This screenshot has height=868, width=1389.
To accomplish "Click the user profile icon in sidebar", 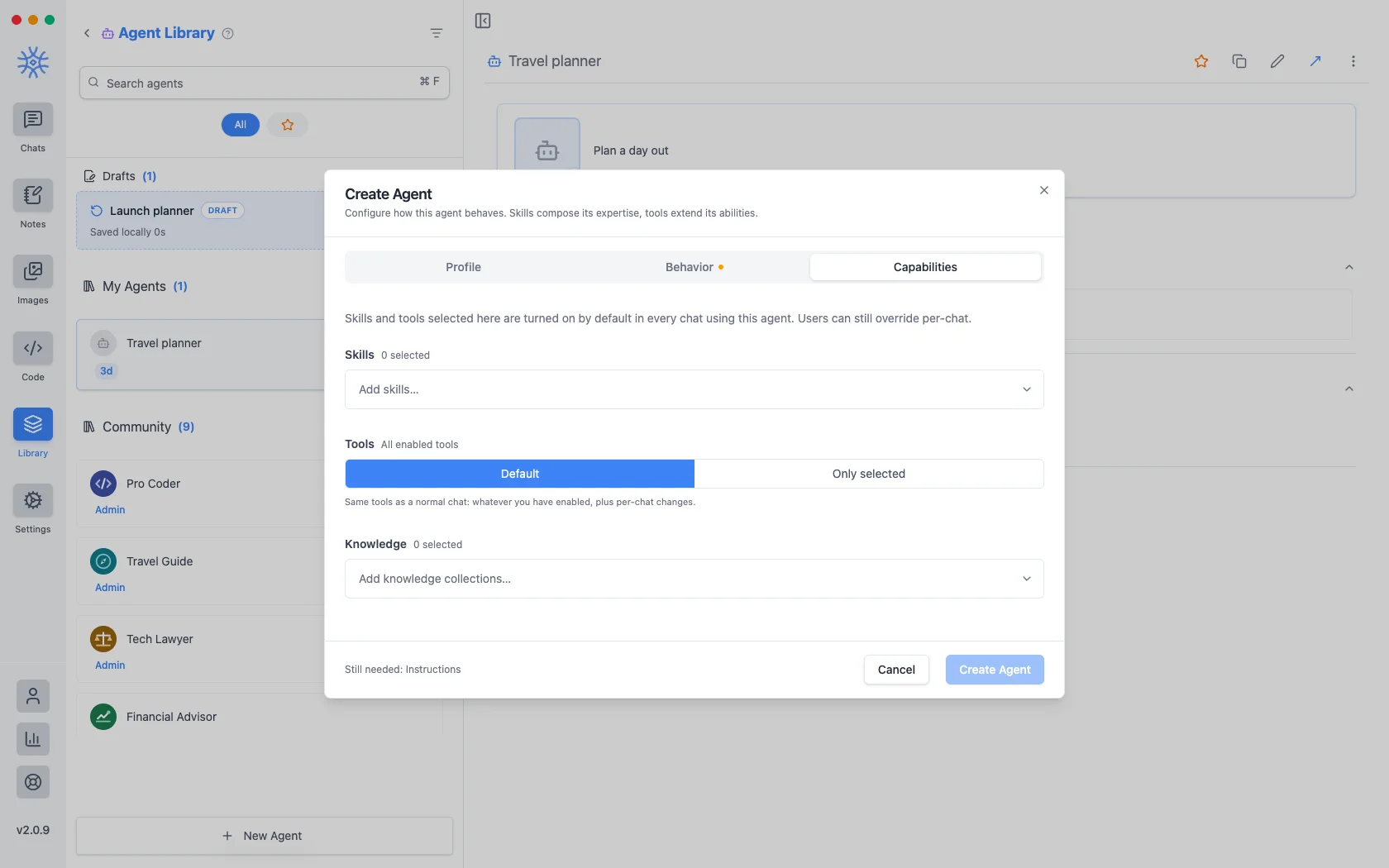I will [x=33, y=696].
